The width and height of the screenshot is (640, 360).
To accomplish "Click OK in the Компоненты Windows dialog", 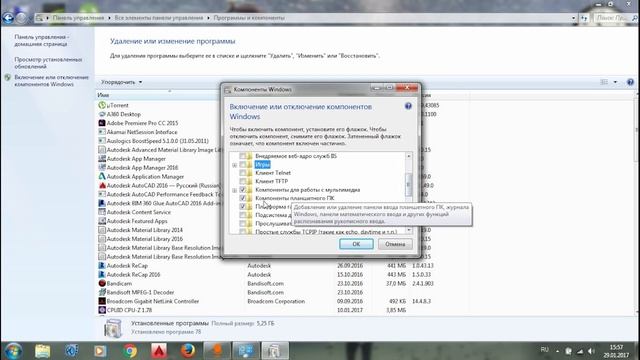I will click(x=356, y=244).
